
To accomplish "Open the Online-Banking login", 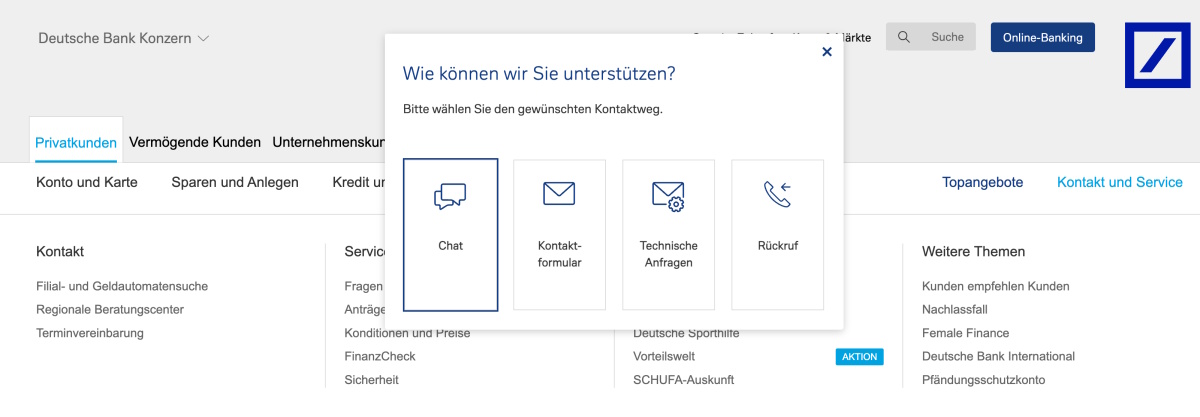I will (1042, 37).
